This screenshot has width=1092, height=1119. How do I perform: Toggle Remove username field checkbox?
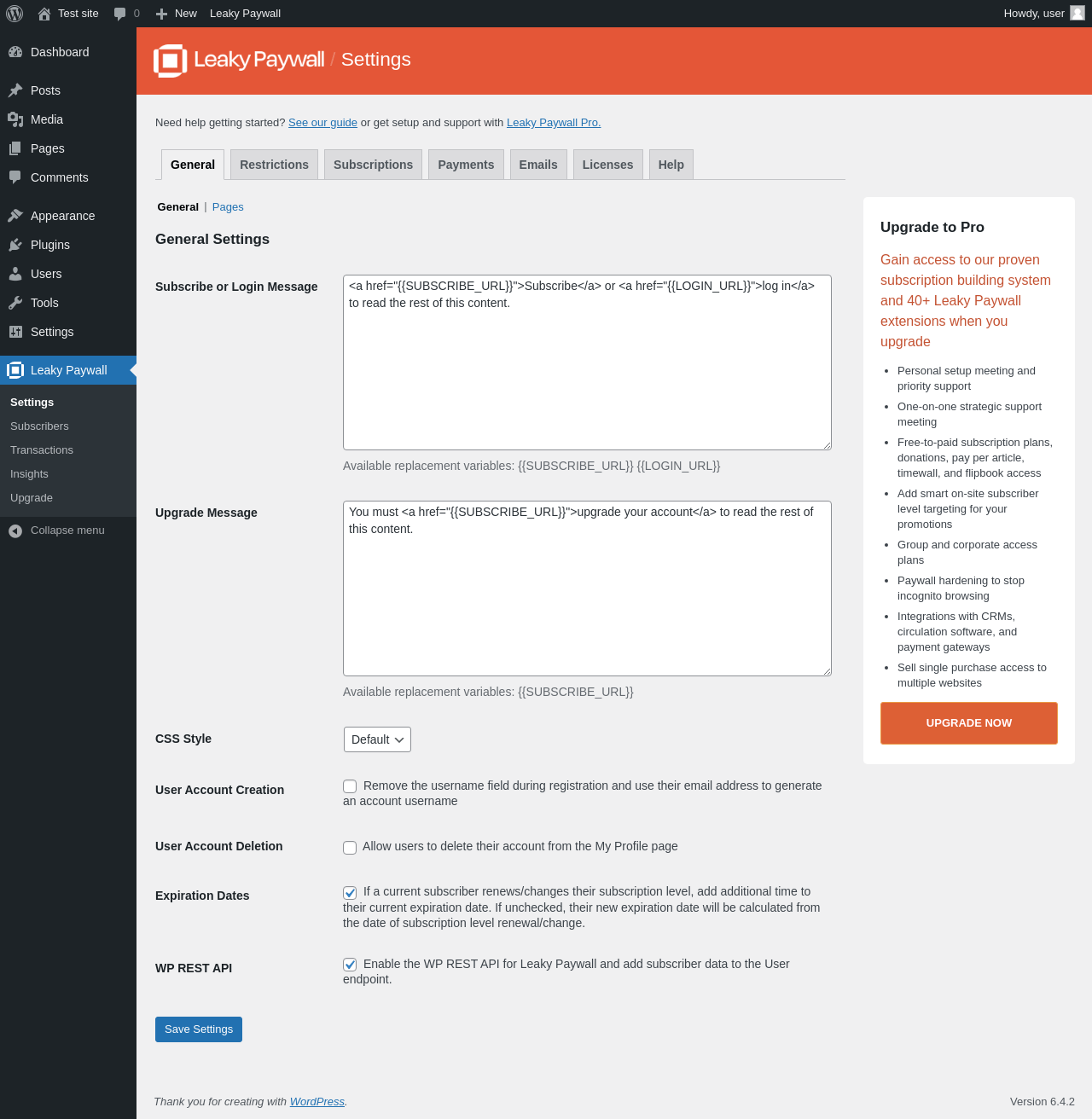click(350, 786)
